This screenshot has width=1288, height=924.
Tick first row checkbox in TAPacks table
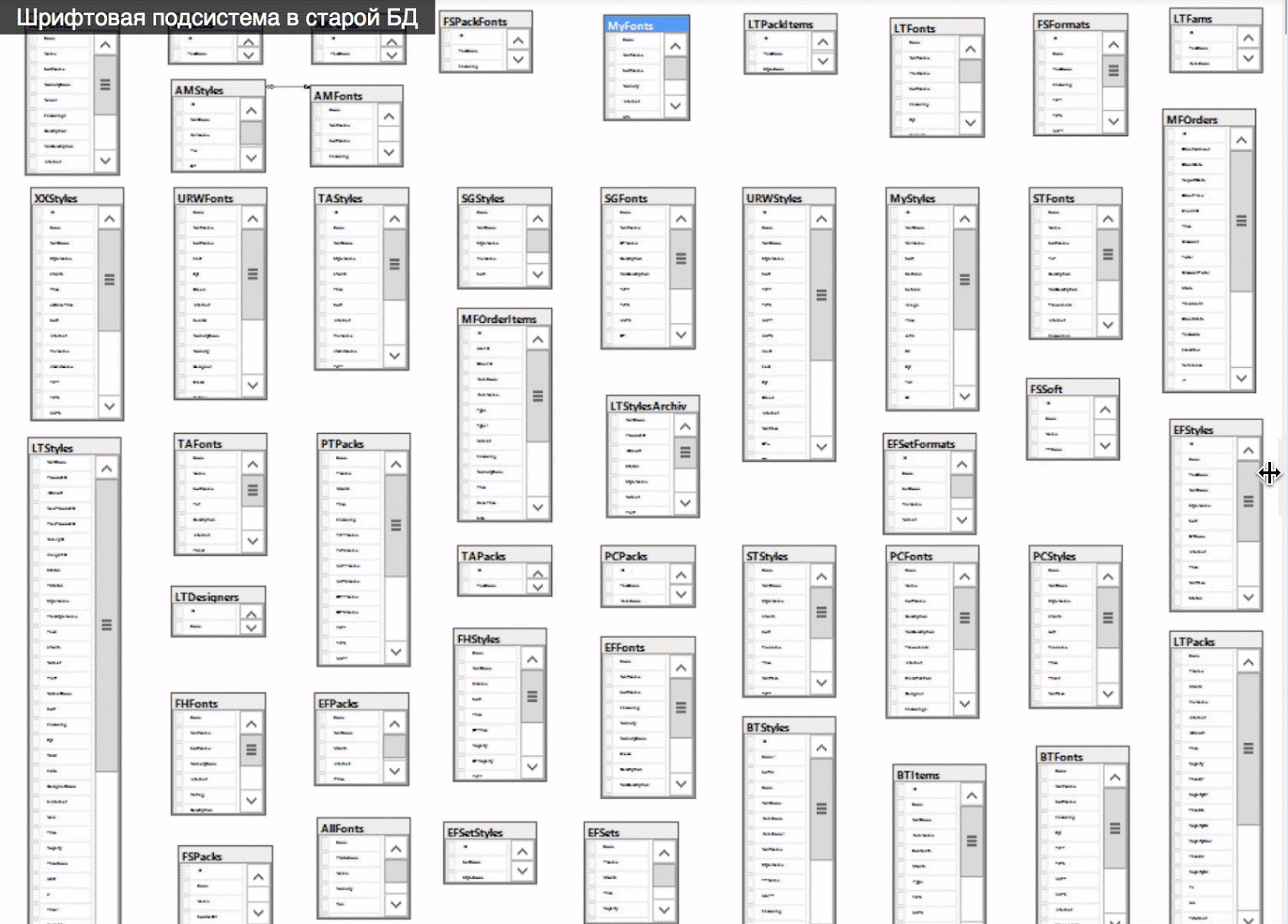[x=465, y=571]
